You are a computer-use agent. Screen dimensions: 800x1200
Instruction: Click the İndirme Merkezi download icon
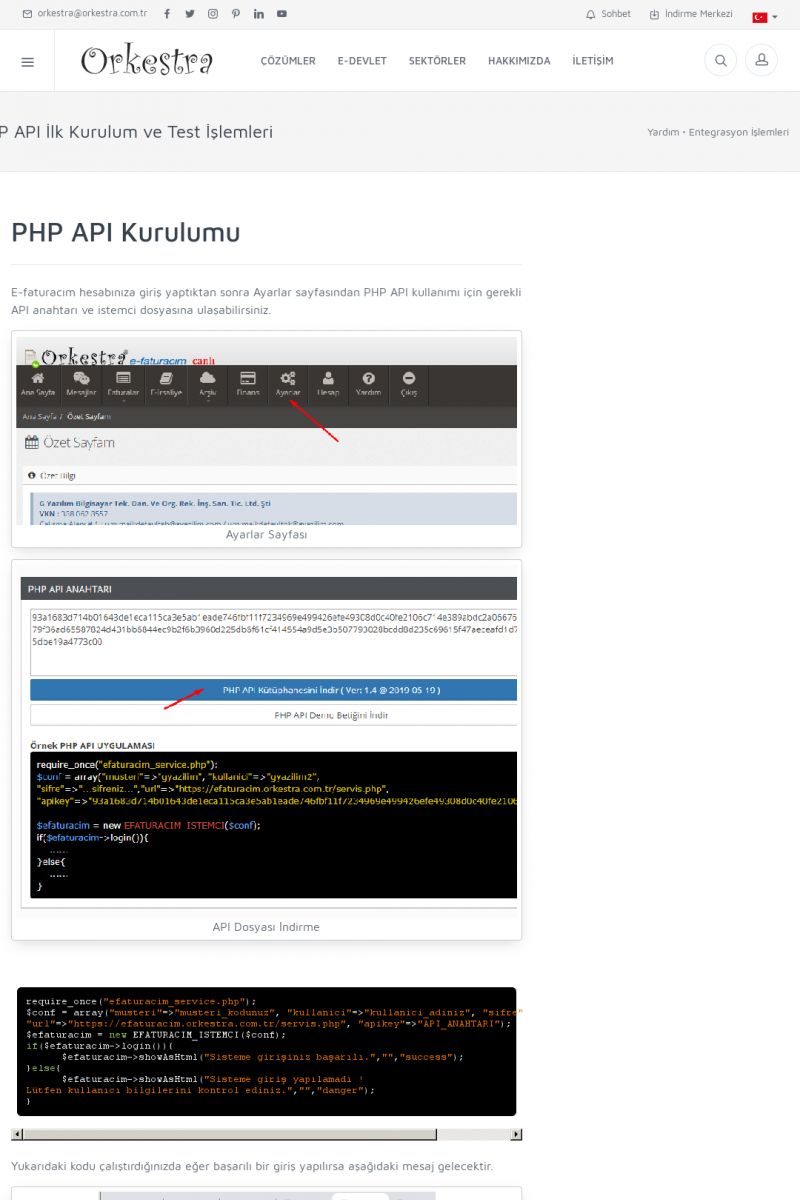click(654, 14)
